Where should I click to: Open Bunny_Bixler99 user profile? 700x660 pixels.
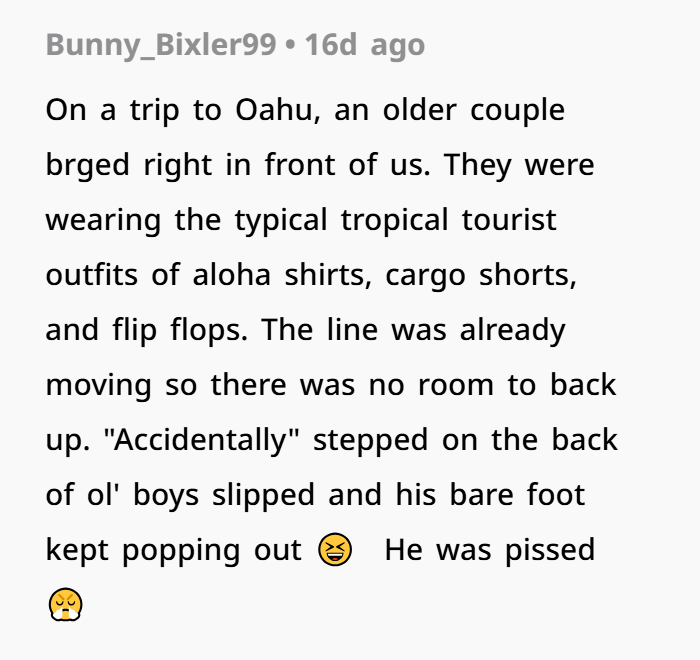click(x=161, y=46)
